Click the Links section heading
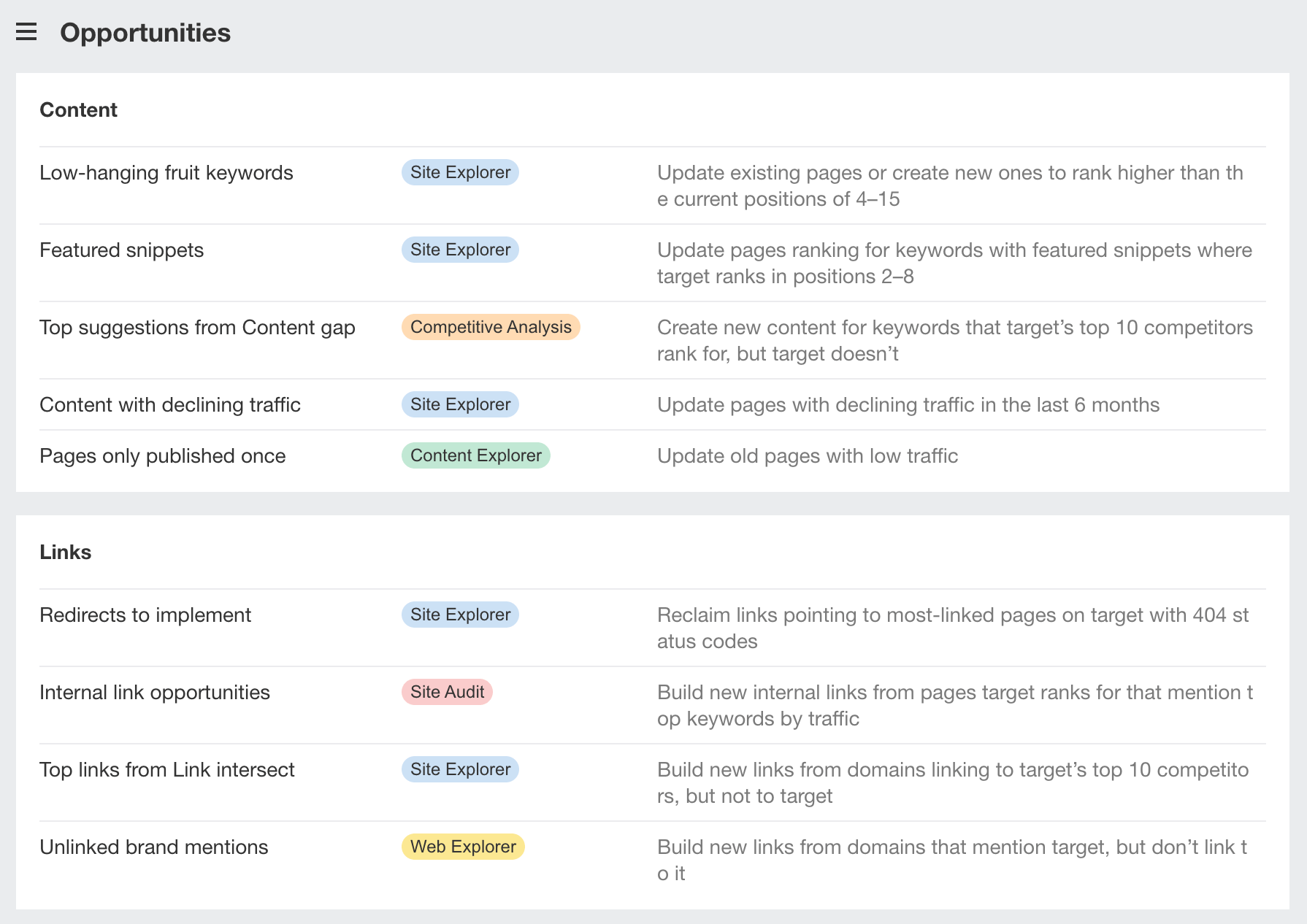The height and width of the screenshot is (924, 1307). (x=66, y=553)
